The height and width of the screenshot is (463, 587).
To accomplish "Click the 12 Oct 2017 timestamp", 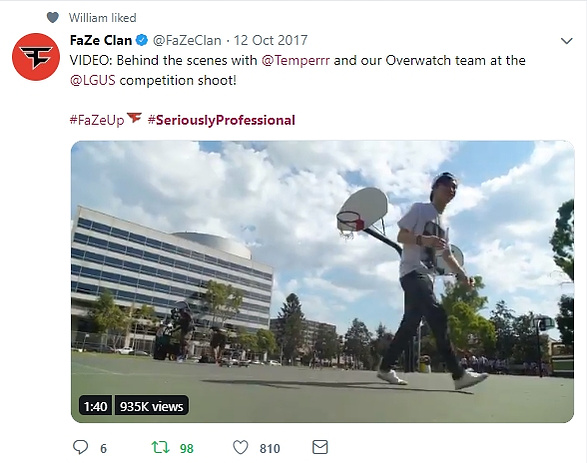I will [x=271, y=40].
